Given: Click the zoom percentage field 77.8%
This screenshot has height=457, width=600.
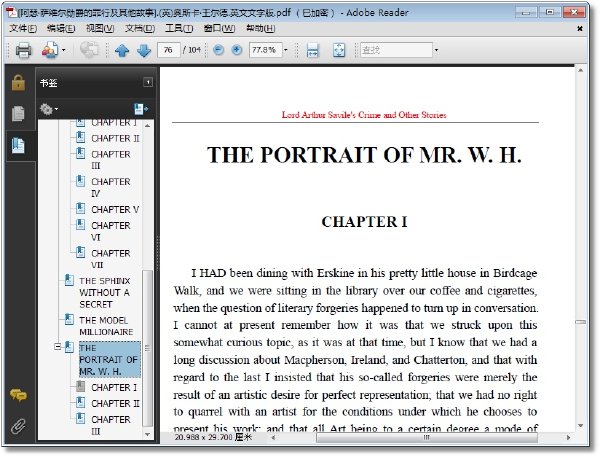Looking at the screenshot, I should point(266,50).
